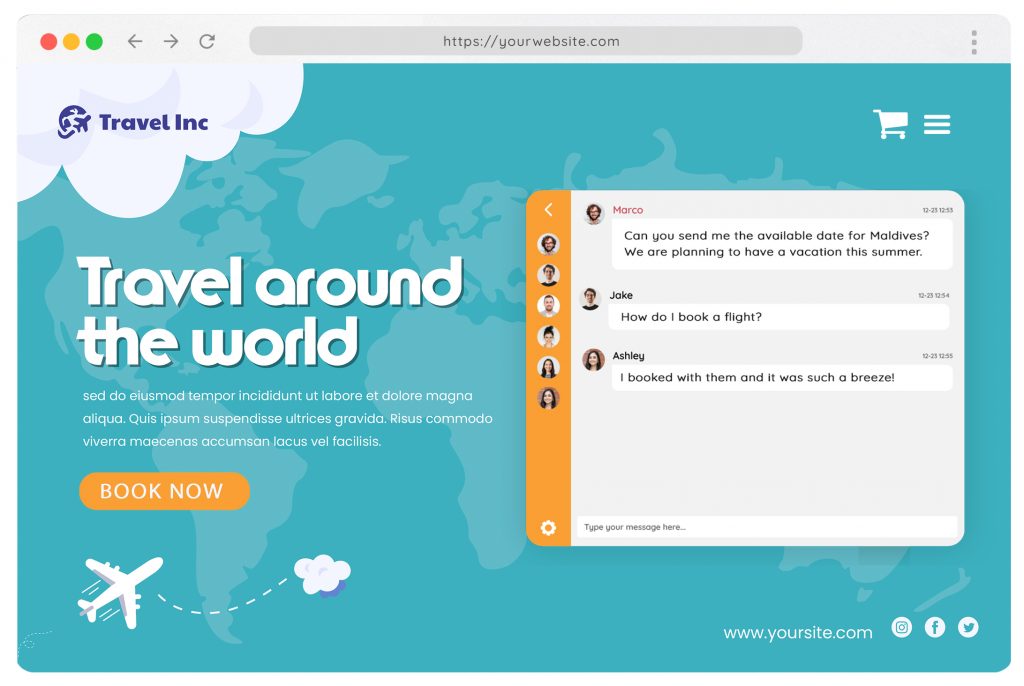The image size is (1024, 686).
Task: Open browser options via the three-dot menu
Action: (973, 41)
